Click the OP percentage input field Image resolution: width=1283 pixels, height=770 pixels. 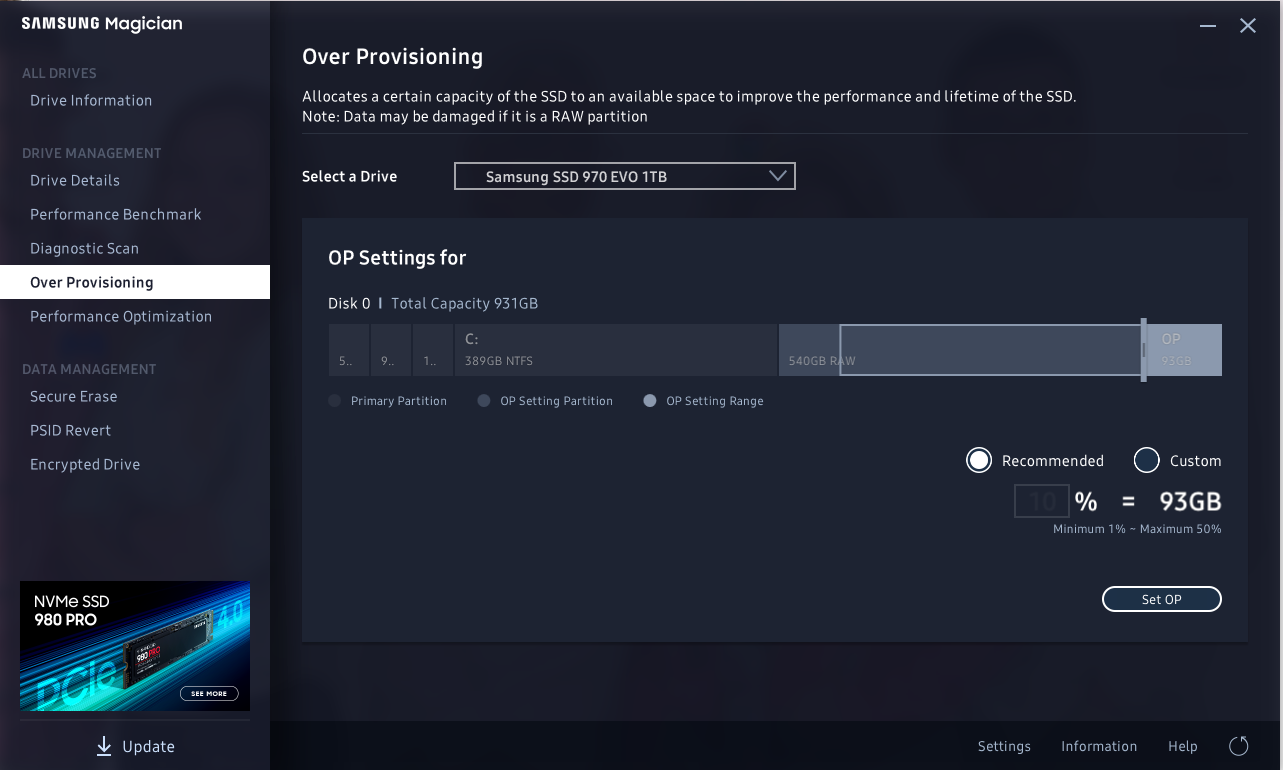pos(1042,501)
